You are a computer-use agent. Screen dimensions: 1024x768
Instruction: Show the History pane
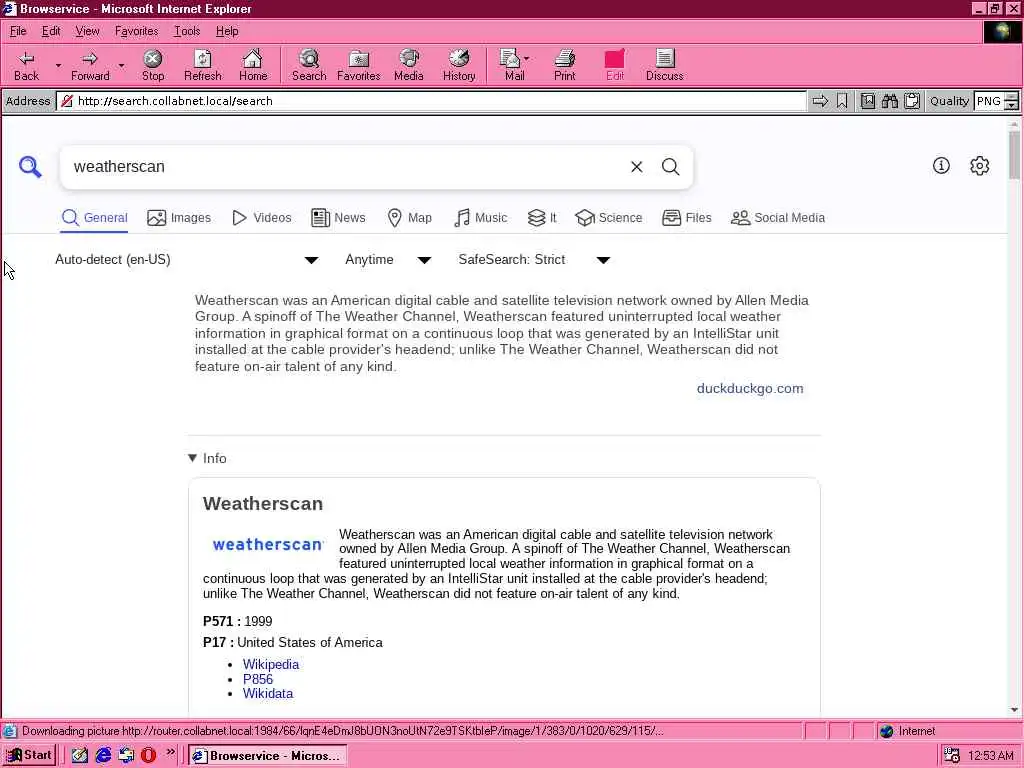click(459, 65)
